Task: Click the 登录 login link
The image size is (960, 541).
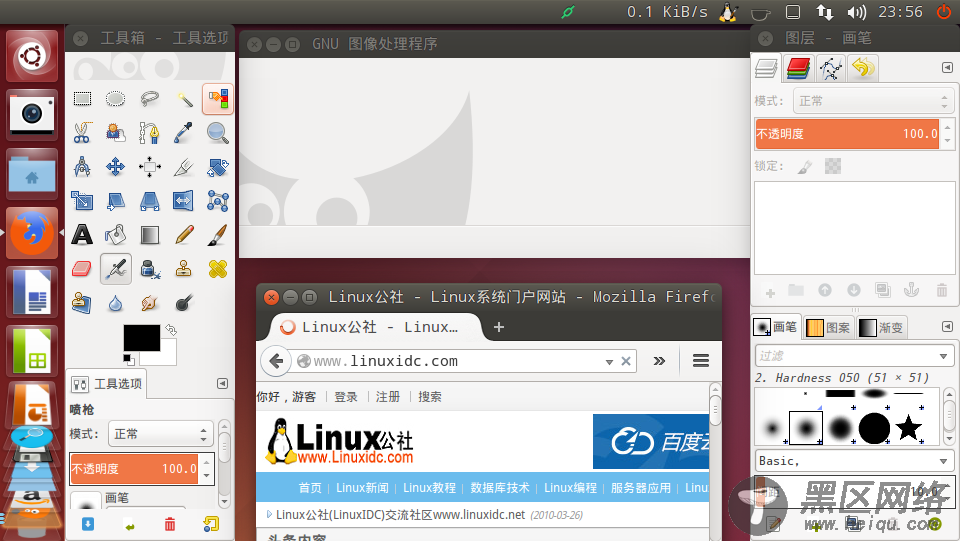Action: pyautogui.click(x=346, y=397)
